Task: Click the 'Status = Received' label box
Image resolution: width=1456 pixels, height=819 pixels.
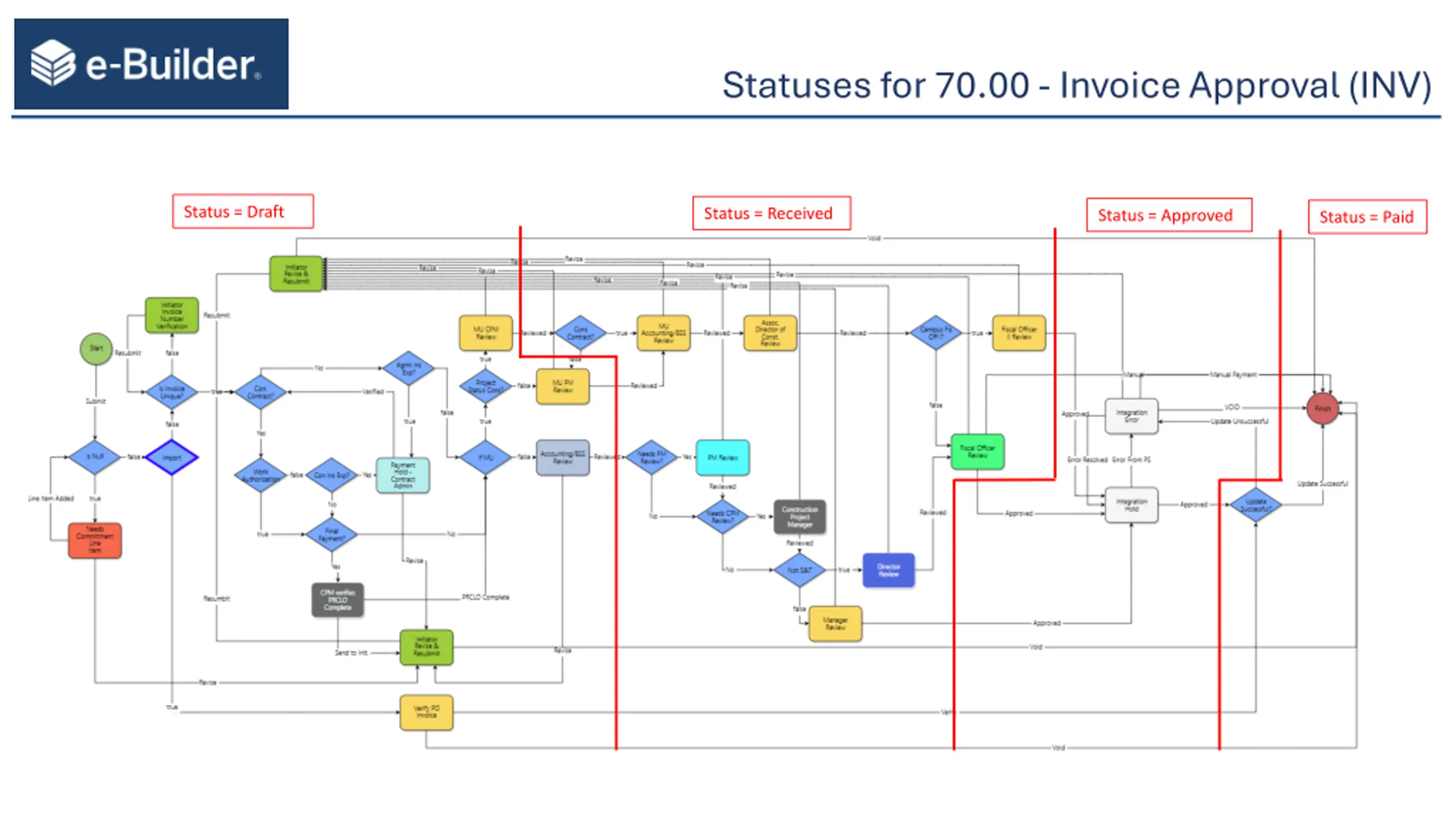Action: point(771,213)
